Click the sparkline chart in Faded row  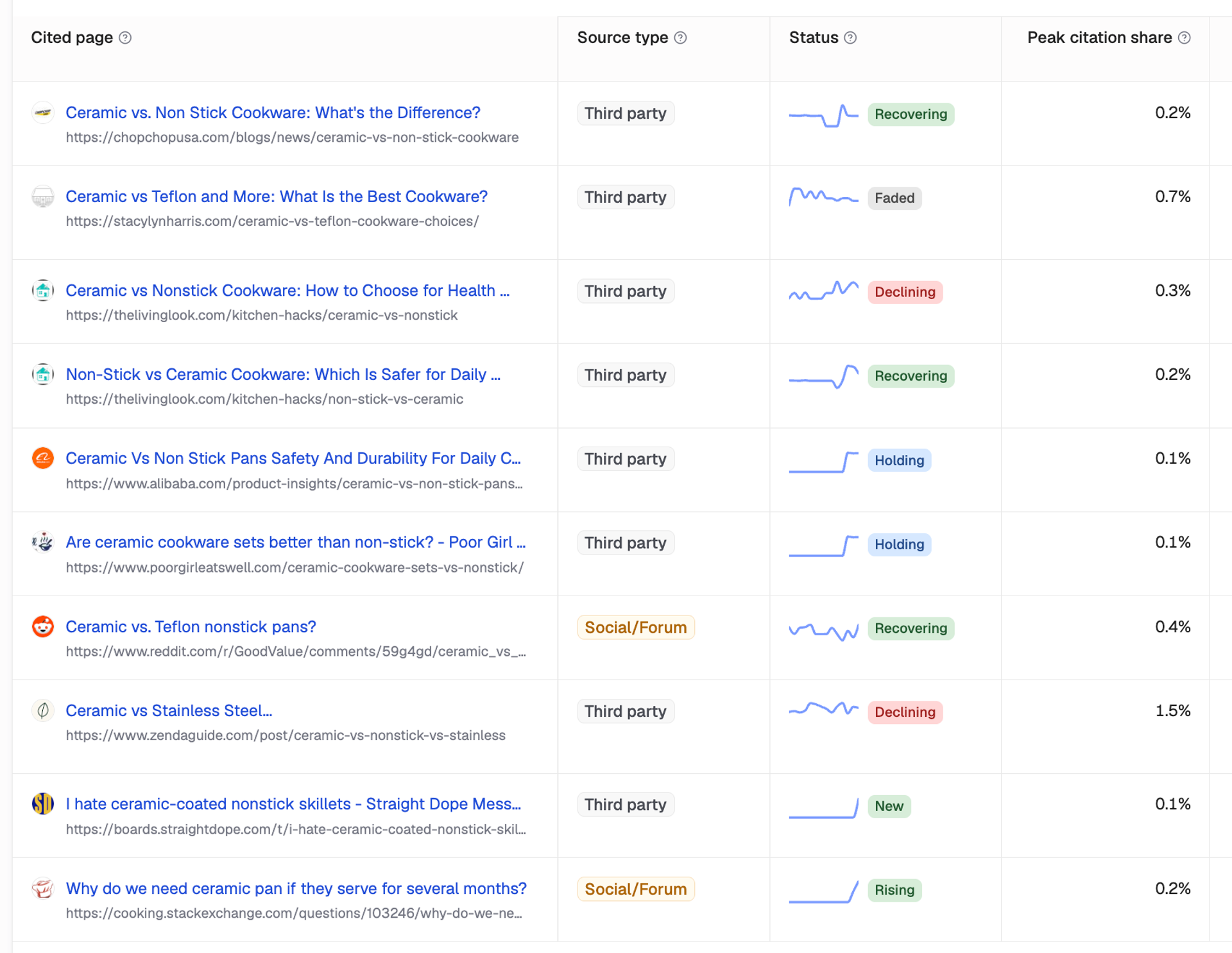pos(823,196)
